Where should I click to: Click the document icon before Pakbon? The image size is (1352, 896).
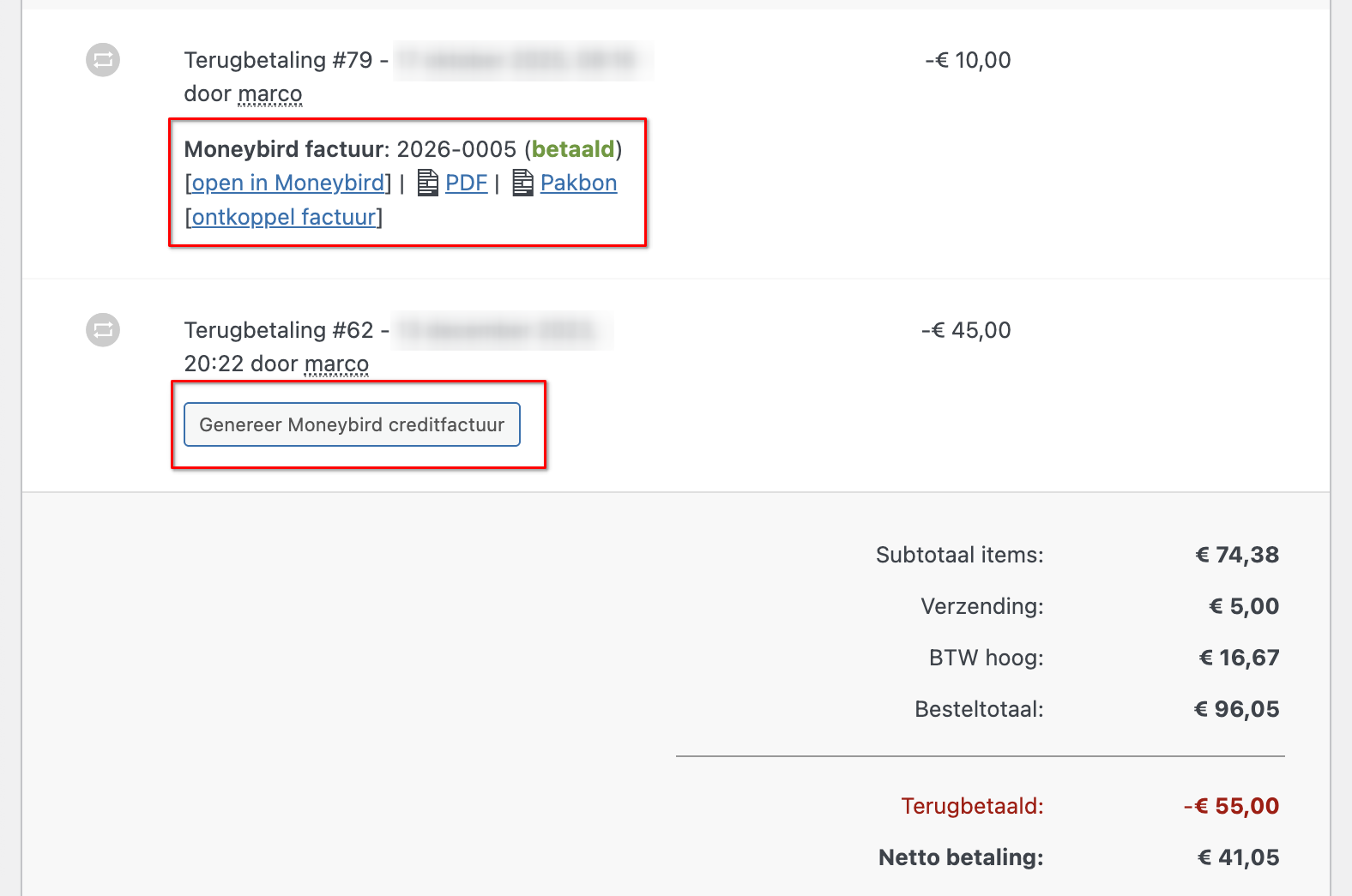(x=522, y=183)
